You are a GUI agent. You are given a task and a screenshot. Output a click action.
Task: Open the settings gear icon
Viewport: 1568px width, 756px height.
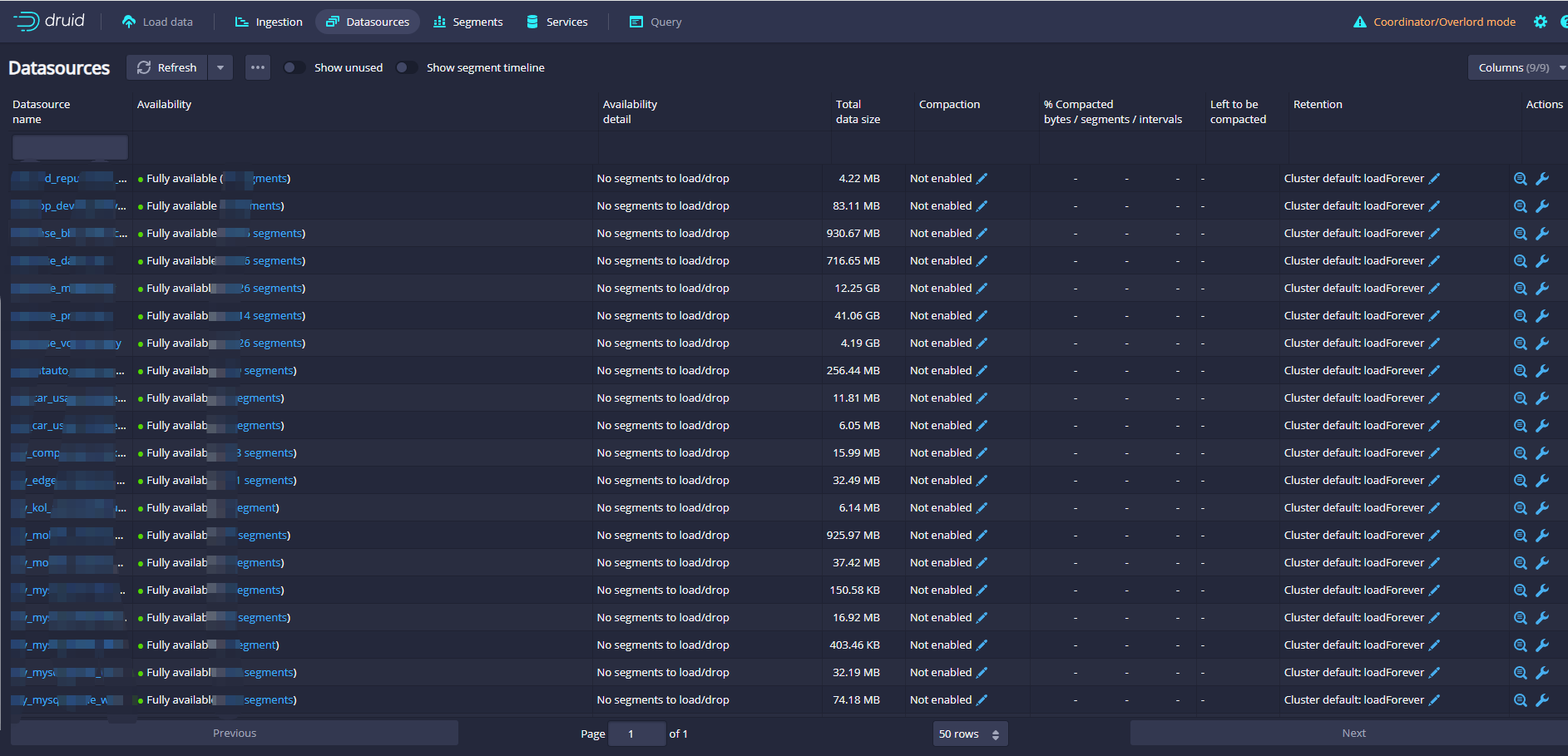click(1540, 22)
